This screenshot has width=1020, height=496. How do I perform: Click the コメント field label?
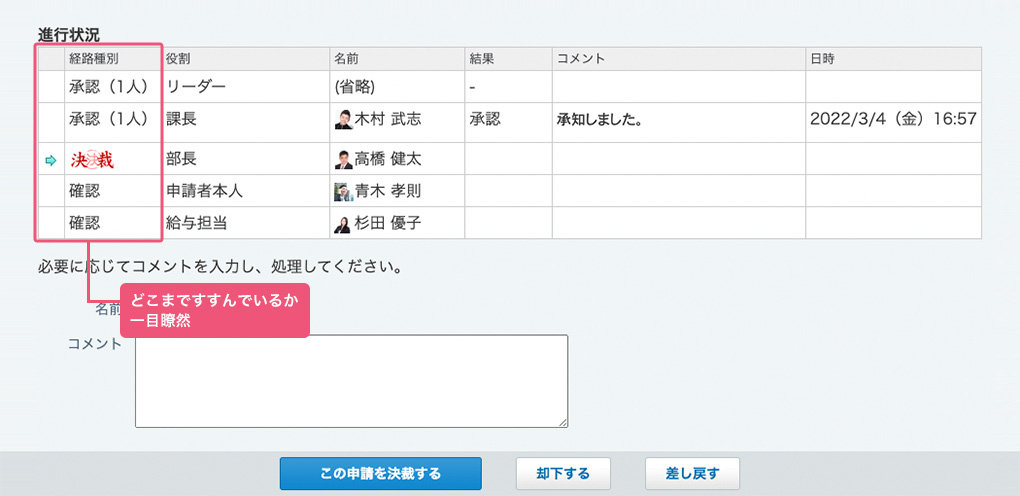(95, 344)
